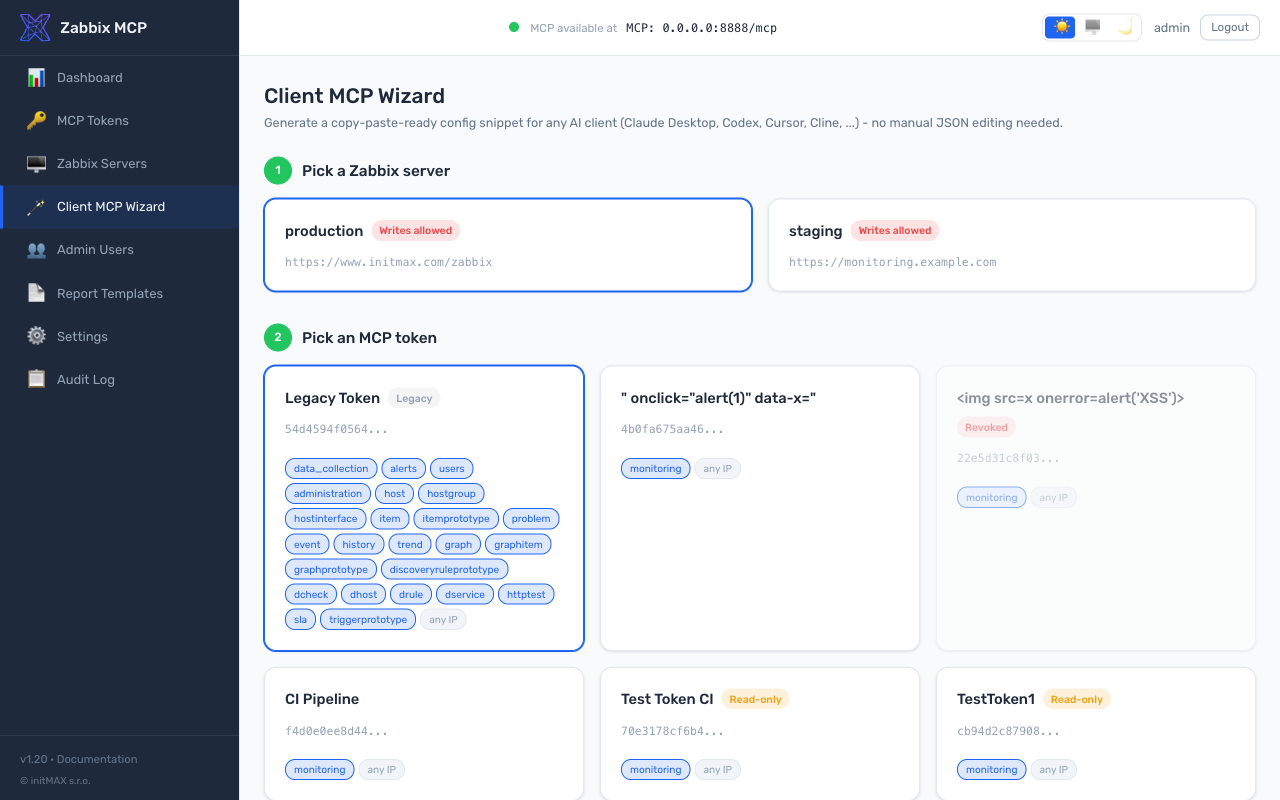Click the revoked img src XSS token card

(1096, 508)
